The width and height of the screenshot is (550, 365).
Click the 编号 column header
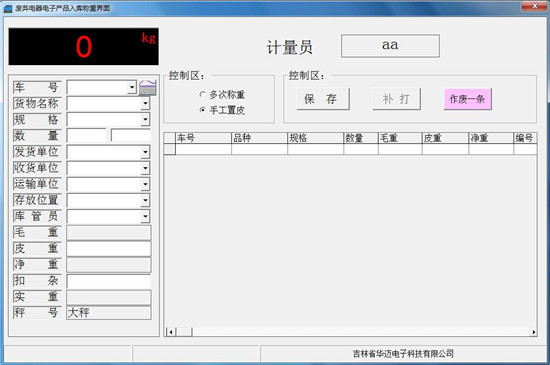coord(525,138)
